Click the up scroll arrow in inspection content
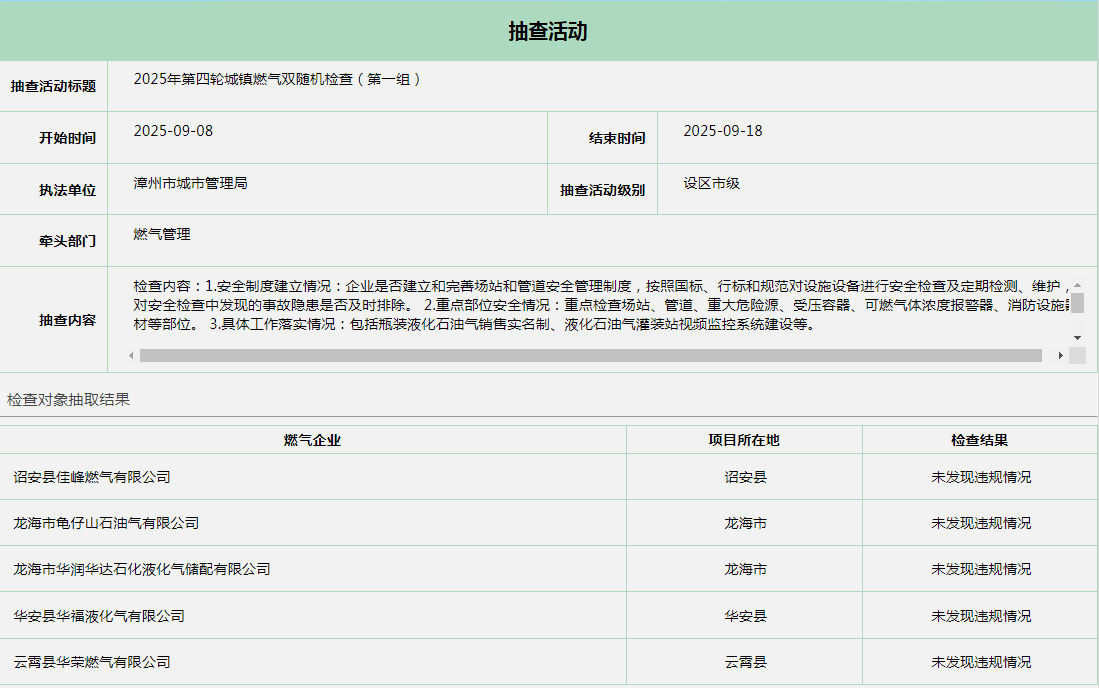Viewport: 1099px width, 688px height. pyautogui.click(x=1077, y=286)
